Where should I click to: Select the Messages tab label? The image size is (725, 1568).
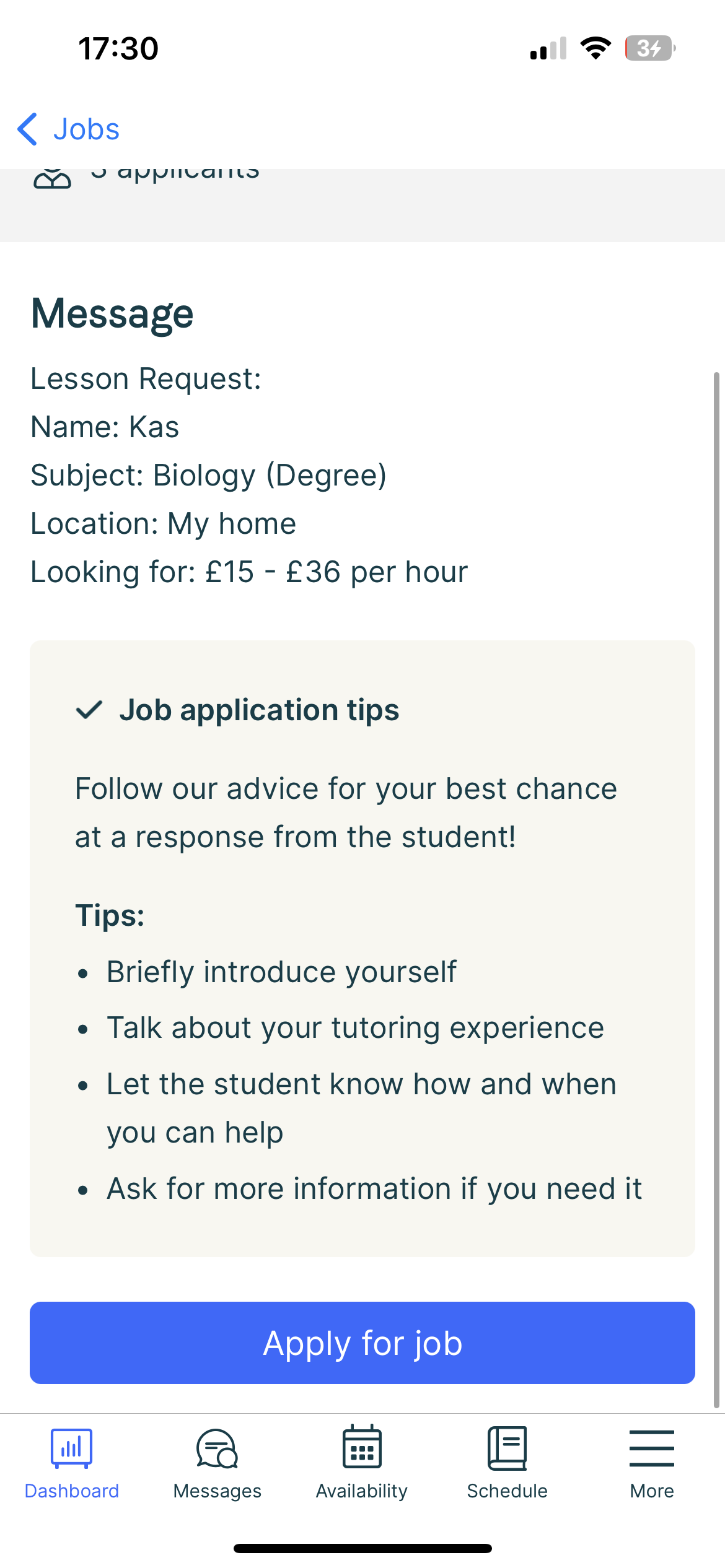click(217, 1491)
